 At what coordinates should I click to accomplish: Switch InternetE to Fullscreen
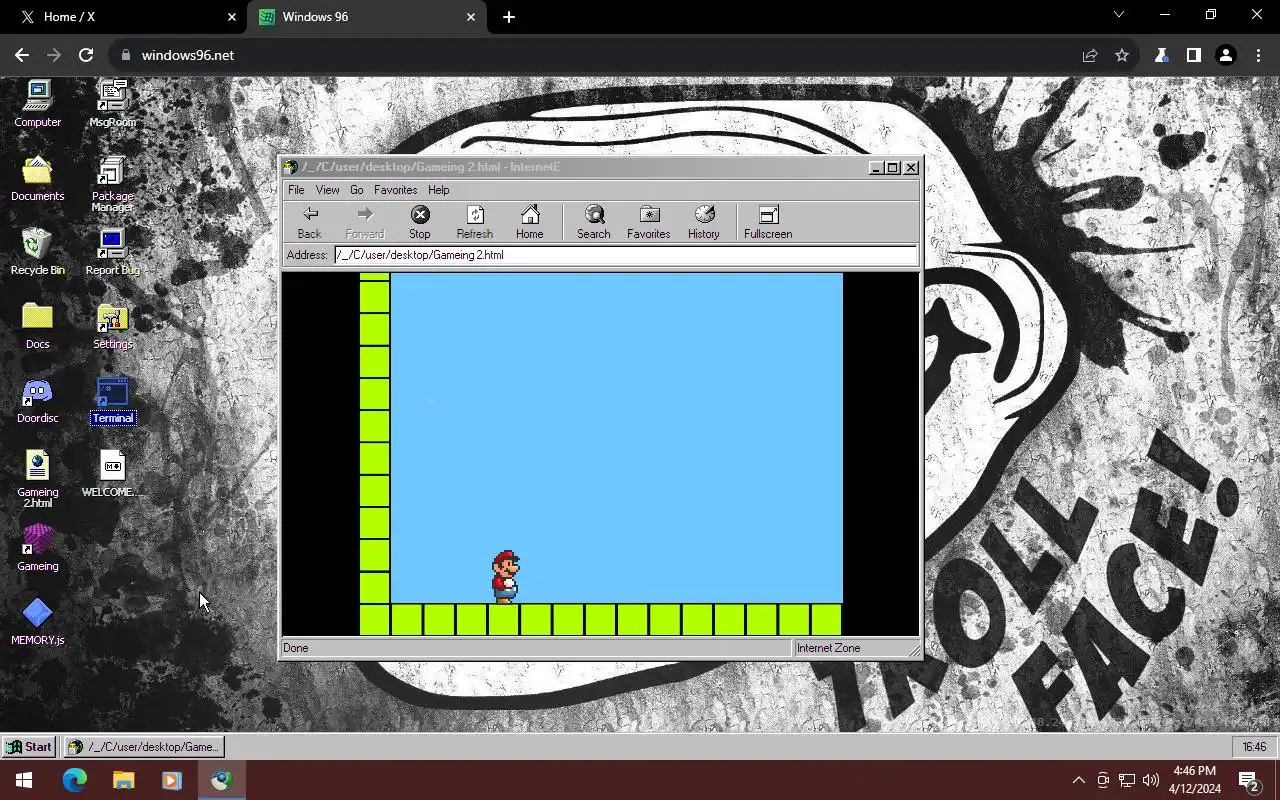(x=768, y=222)
